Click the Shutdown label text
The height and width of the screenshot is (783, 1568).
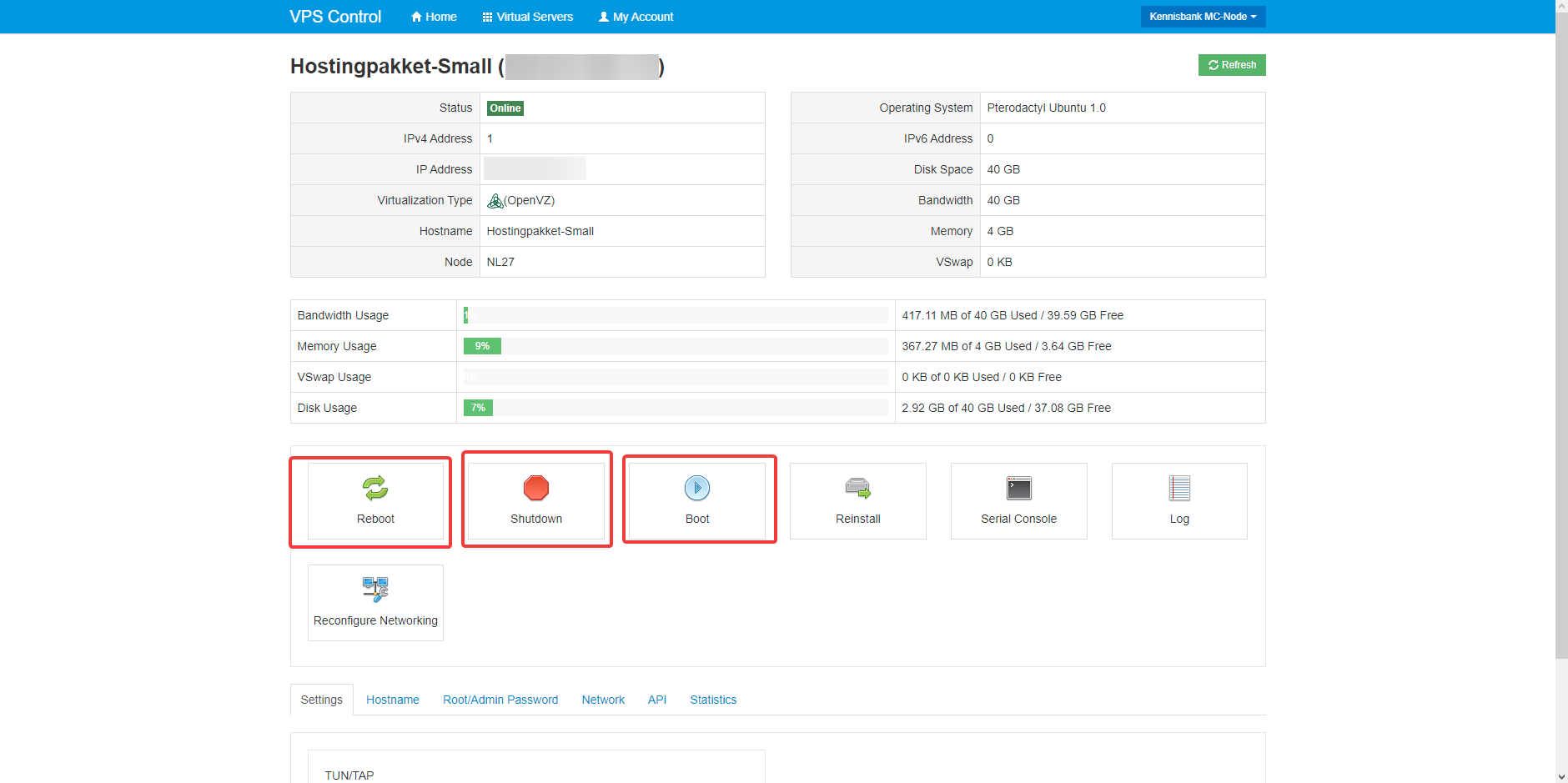pyautogui.click(x=536, y=519)
